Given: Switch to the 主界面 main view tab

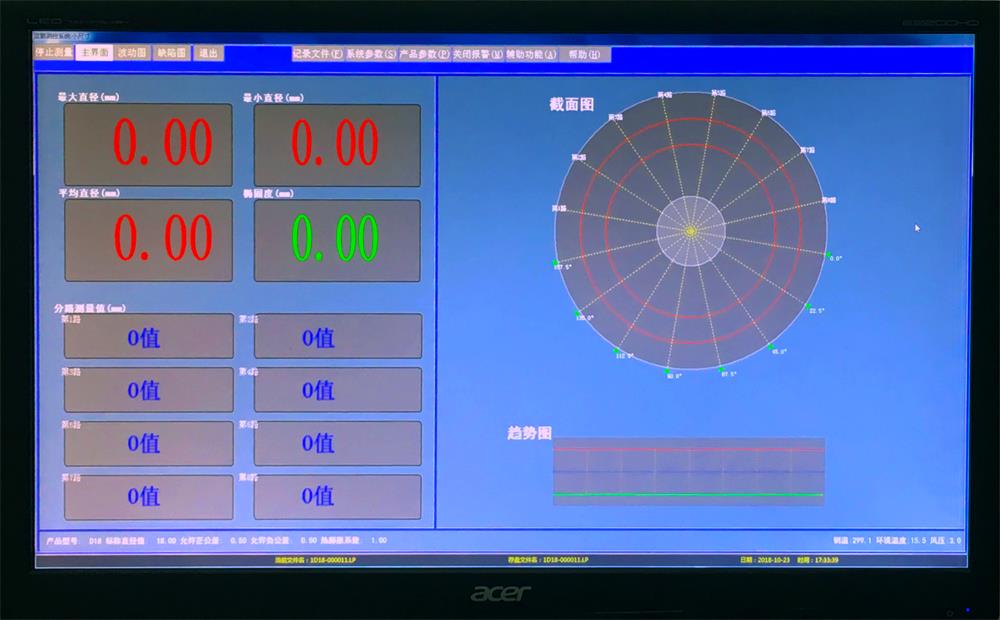Looking at the screenshot, I should pyautogui.click(x=94, y=53).
